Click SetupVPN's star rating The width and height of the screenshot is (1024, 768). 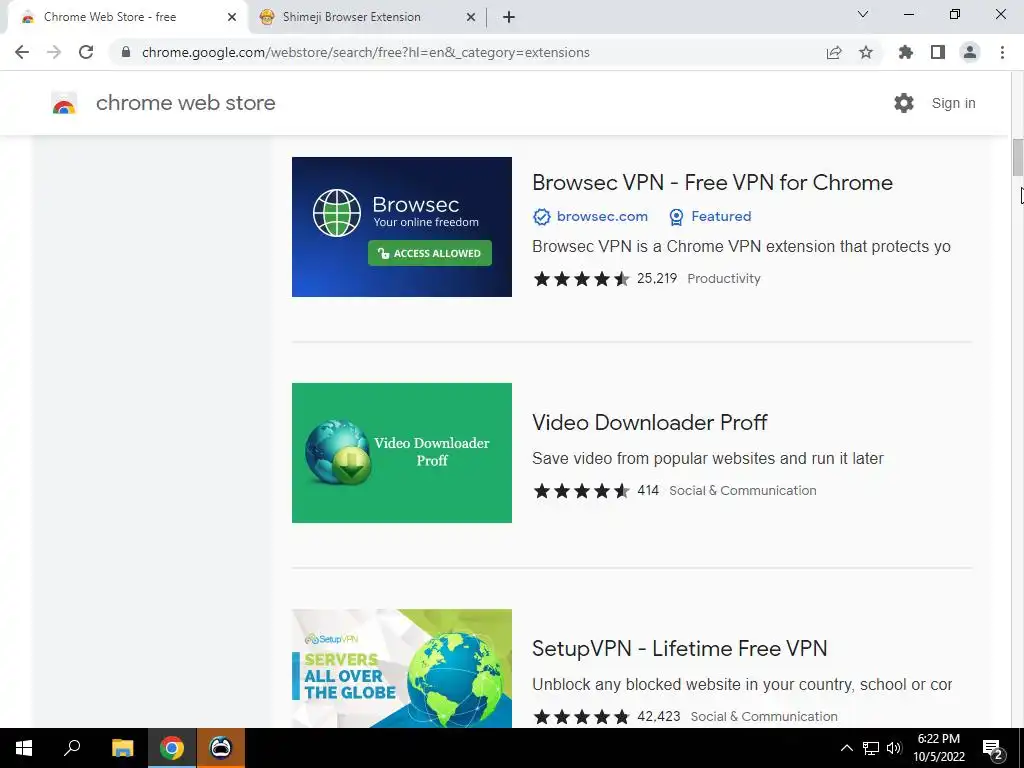point(581,716)
